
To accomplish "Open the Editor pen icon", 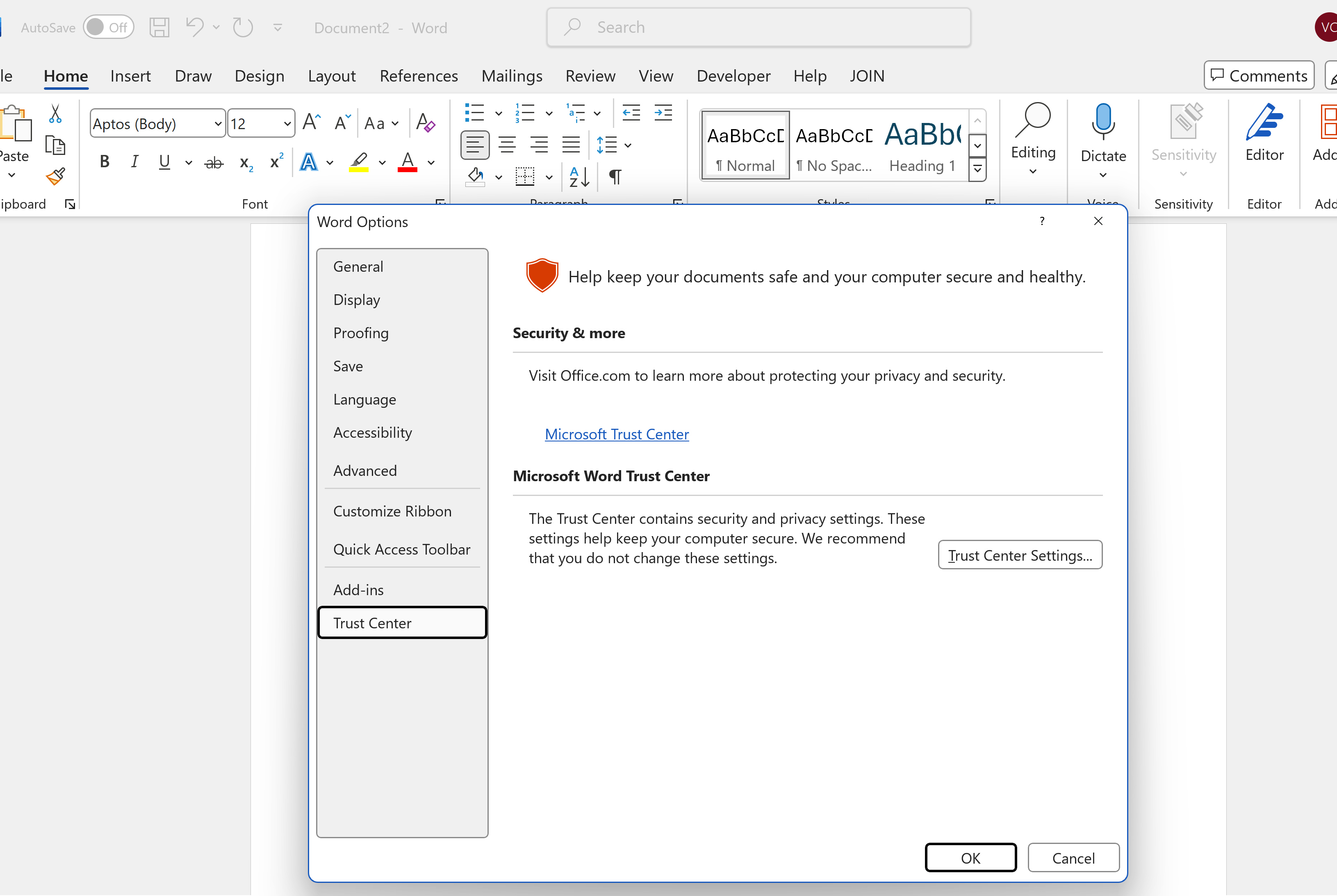I will coord(1264,122).
